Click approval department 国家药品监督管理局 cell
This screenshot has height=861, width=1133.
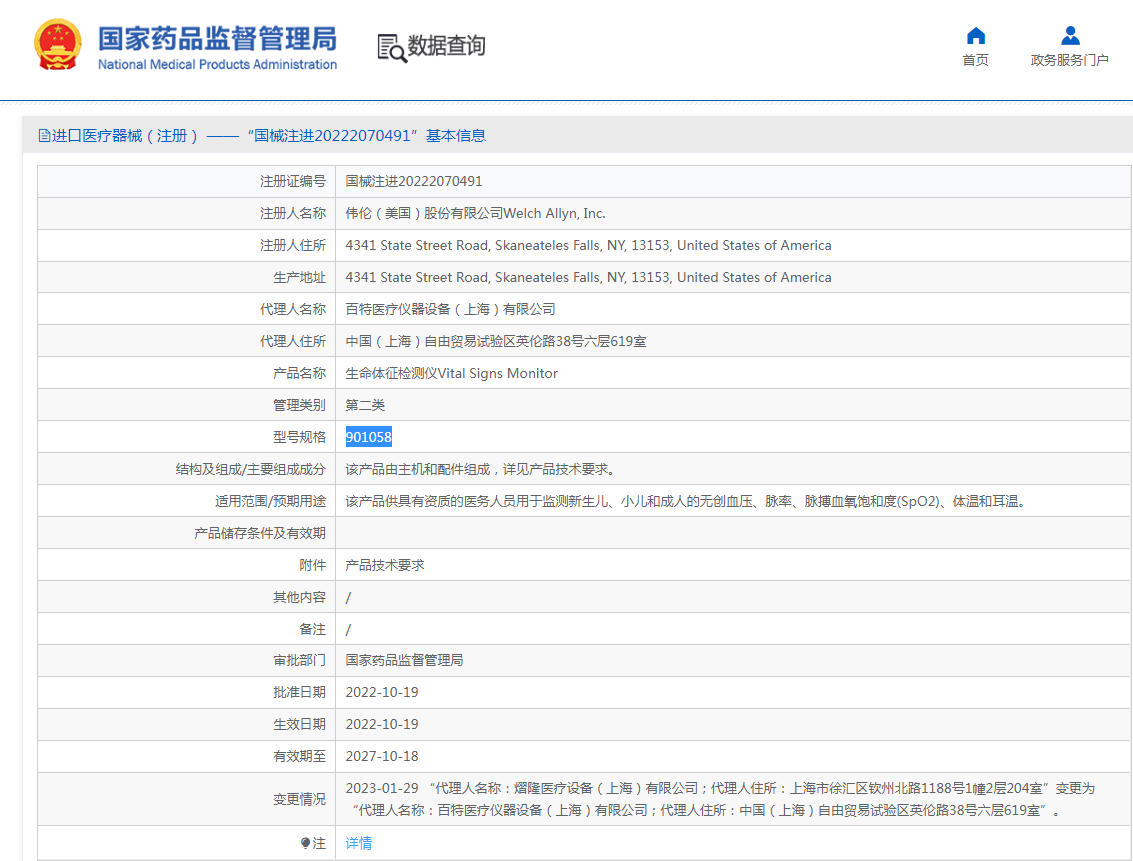point(404,660)
